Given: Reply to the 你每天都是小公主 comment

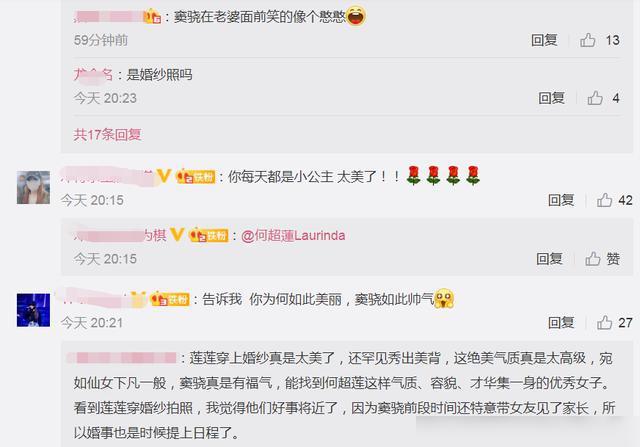Looking at the screenshot, I should click(561, 200).
